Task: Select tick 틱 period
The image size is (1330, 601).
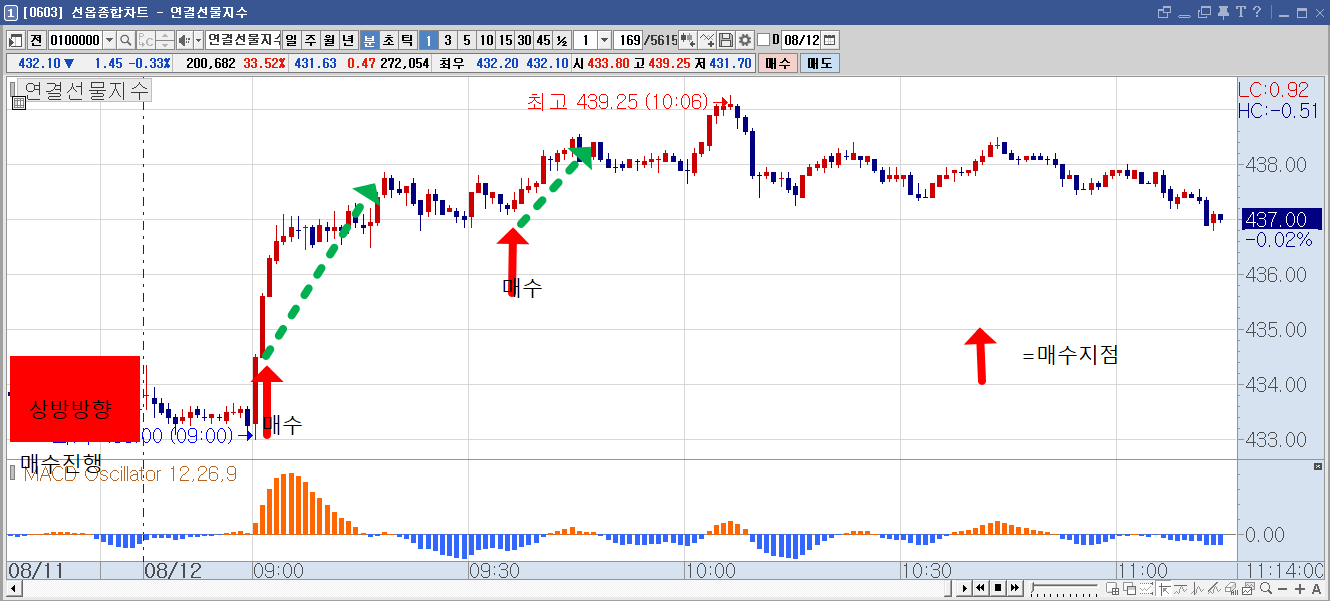Action: click(x=407, y=40)
